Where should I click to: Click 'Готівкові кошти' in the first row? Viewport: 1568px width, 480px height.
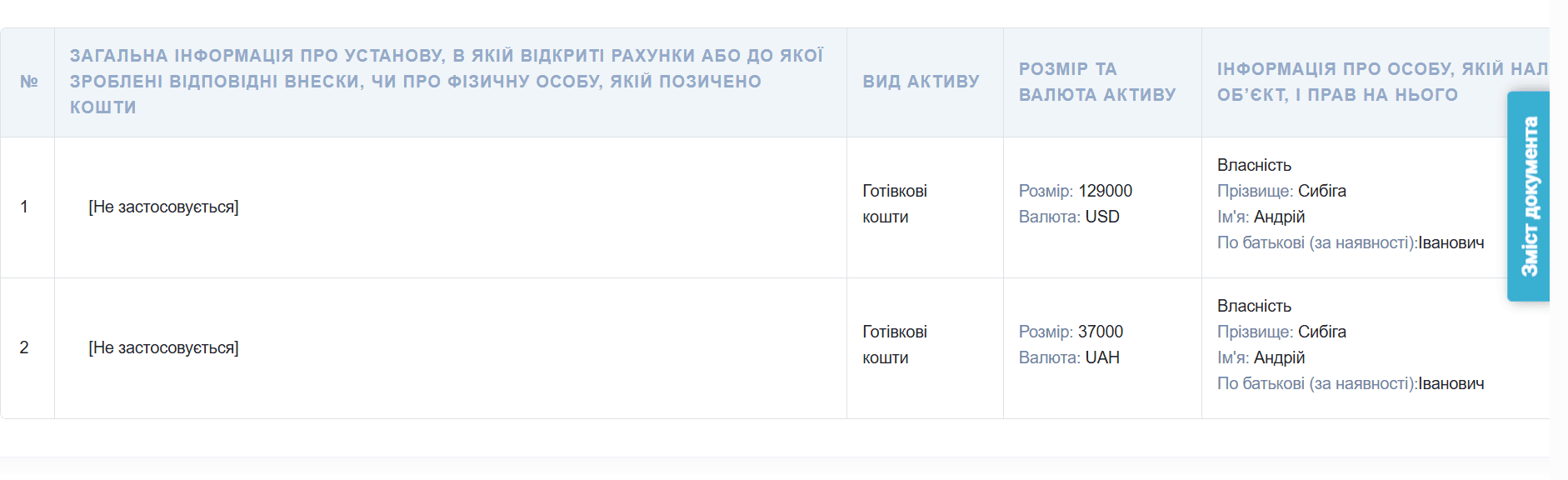(894, 203)
